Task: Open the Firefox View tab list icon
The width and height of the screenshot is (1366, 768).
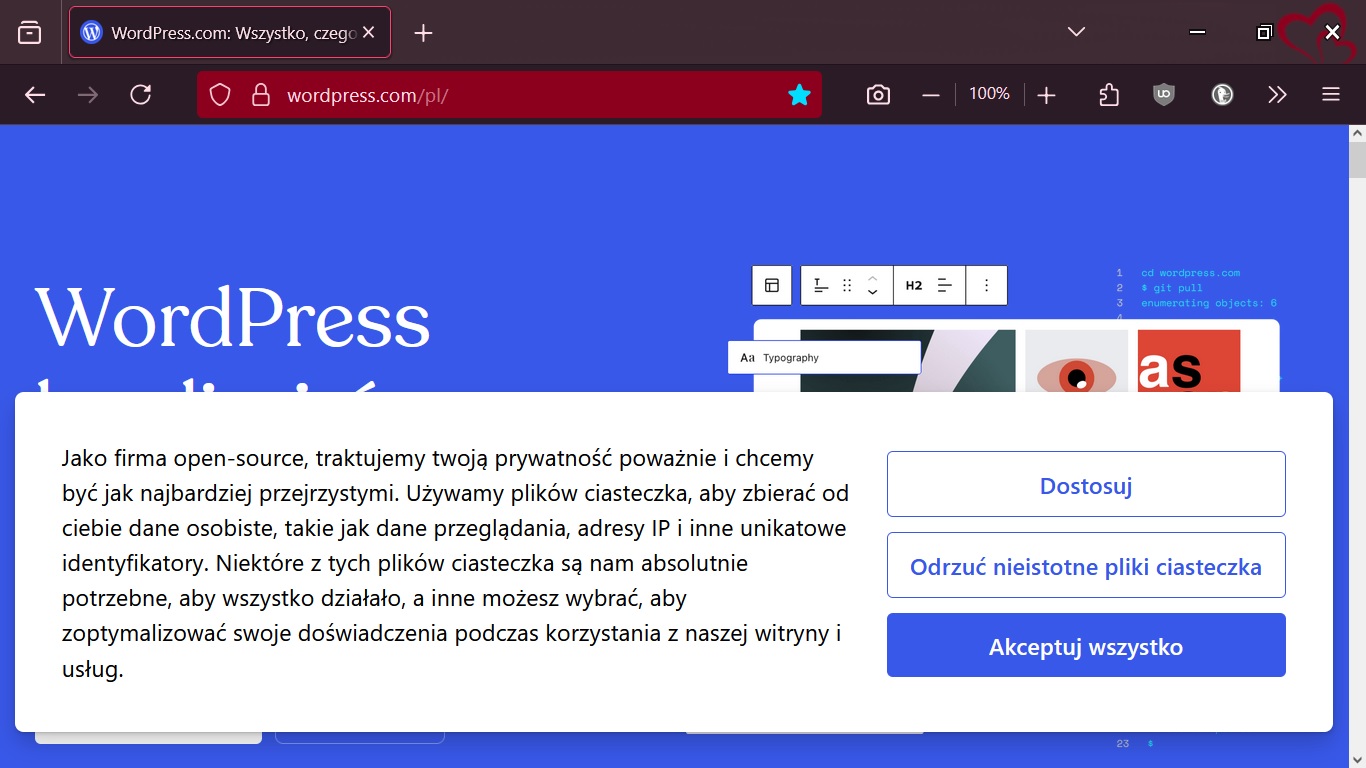Action: click(30, 33)
